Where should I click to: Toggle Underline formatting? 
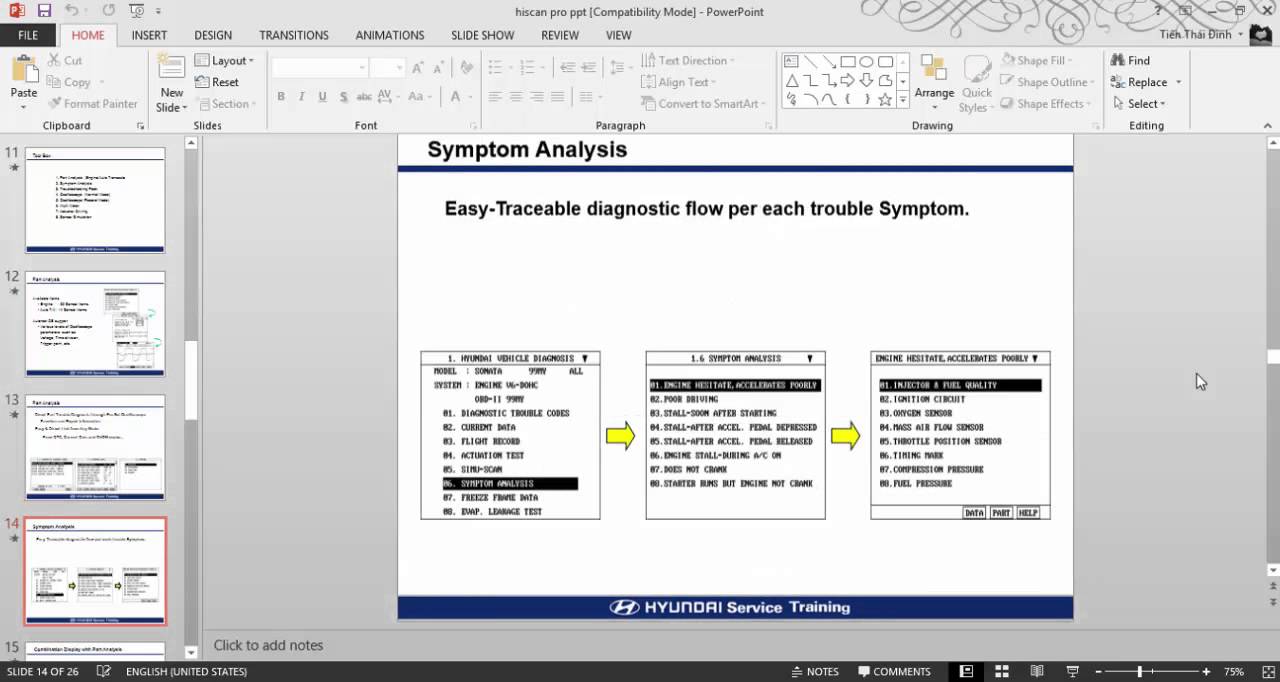point(322,97)
